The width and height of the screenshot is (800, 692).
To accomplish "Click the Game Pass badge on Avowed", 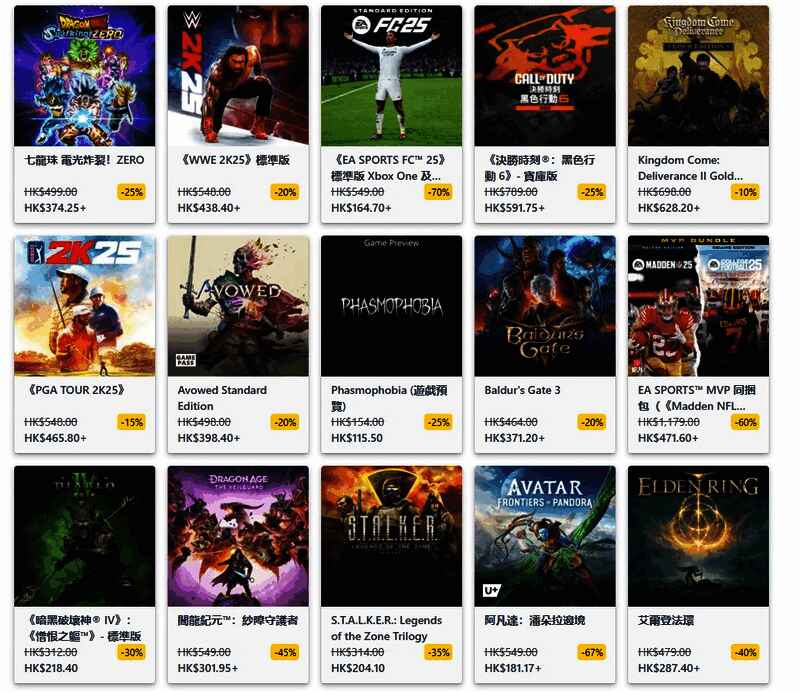I will 186,360.
